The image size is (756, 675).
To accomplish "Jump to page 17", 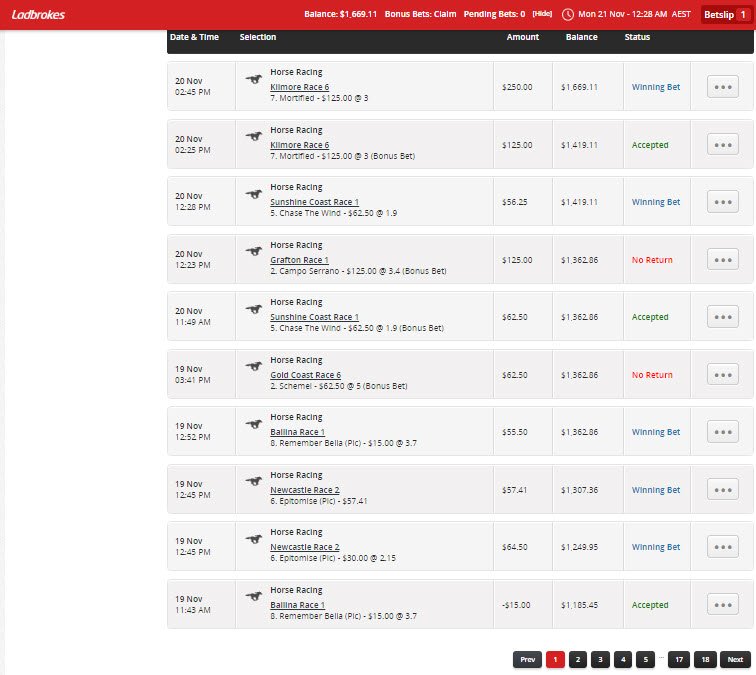I will pos(679,659).
